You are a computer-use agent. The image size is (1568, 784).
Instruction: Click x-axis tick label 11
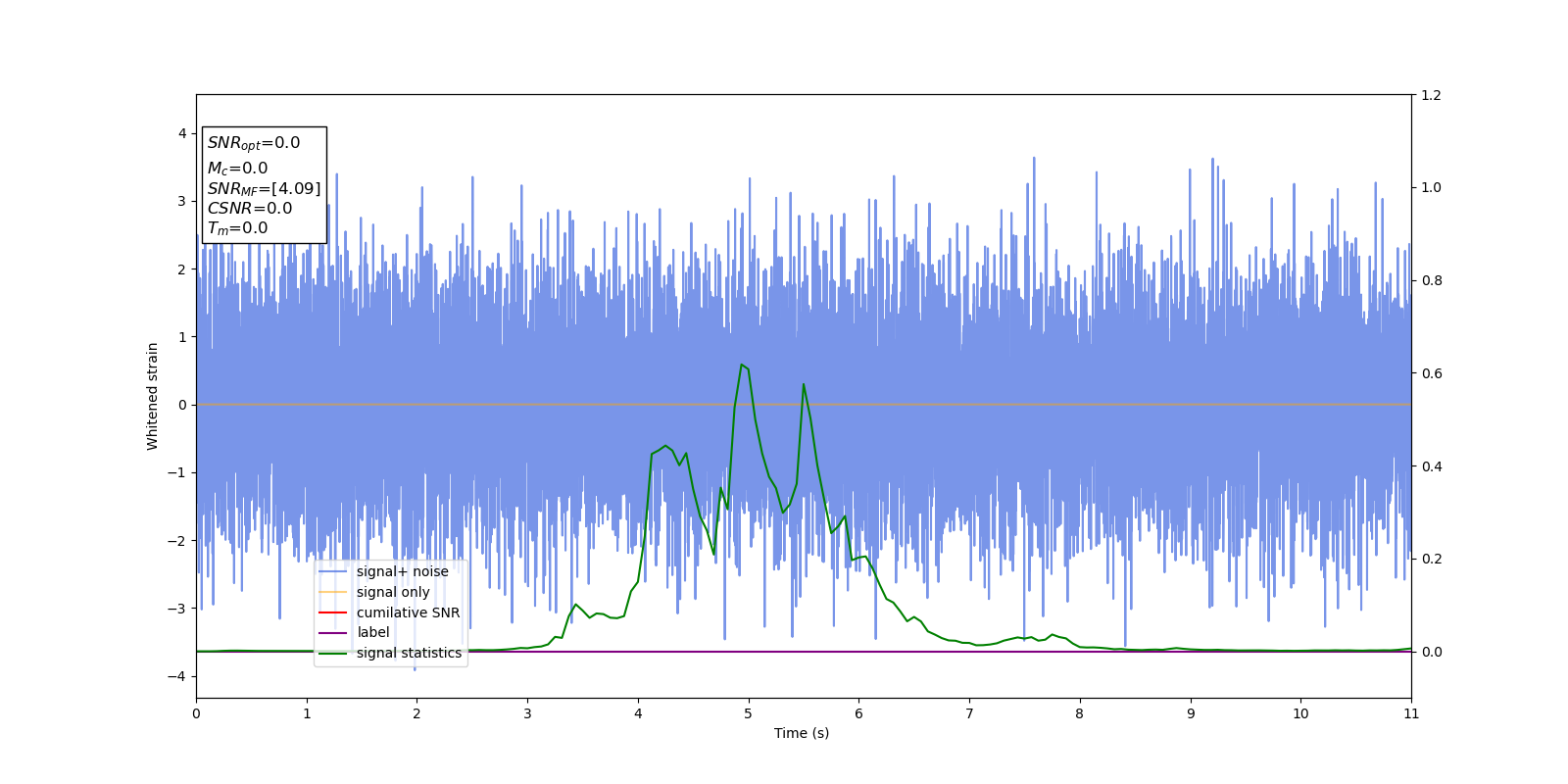click(1411, 713)
